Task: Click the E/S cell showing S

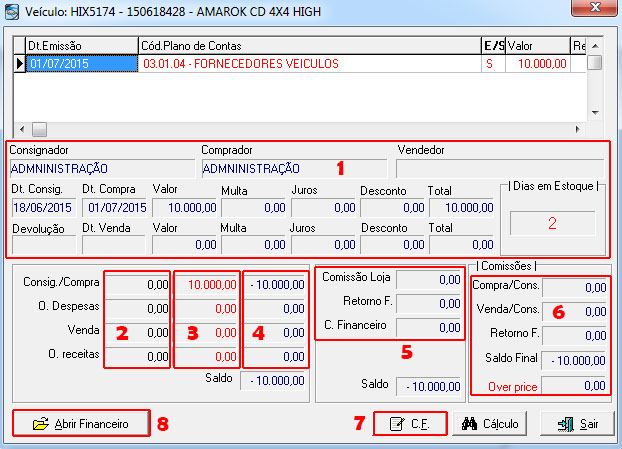Action: coord(493,63)
